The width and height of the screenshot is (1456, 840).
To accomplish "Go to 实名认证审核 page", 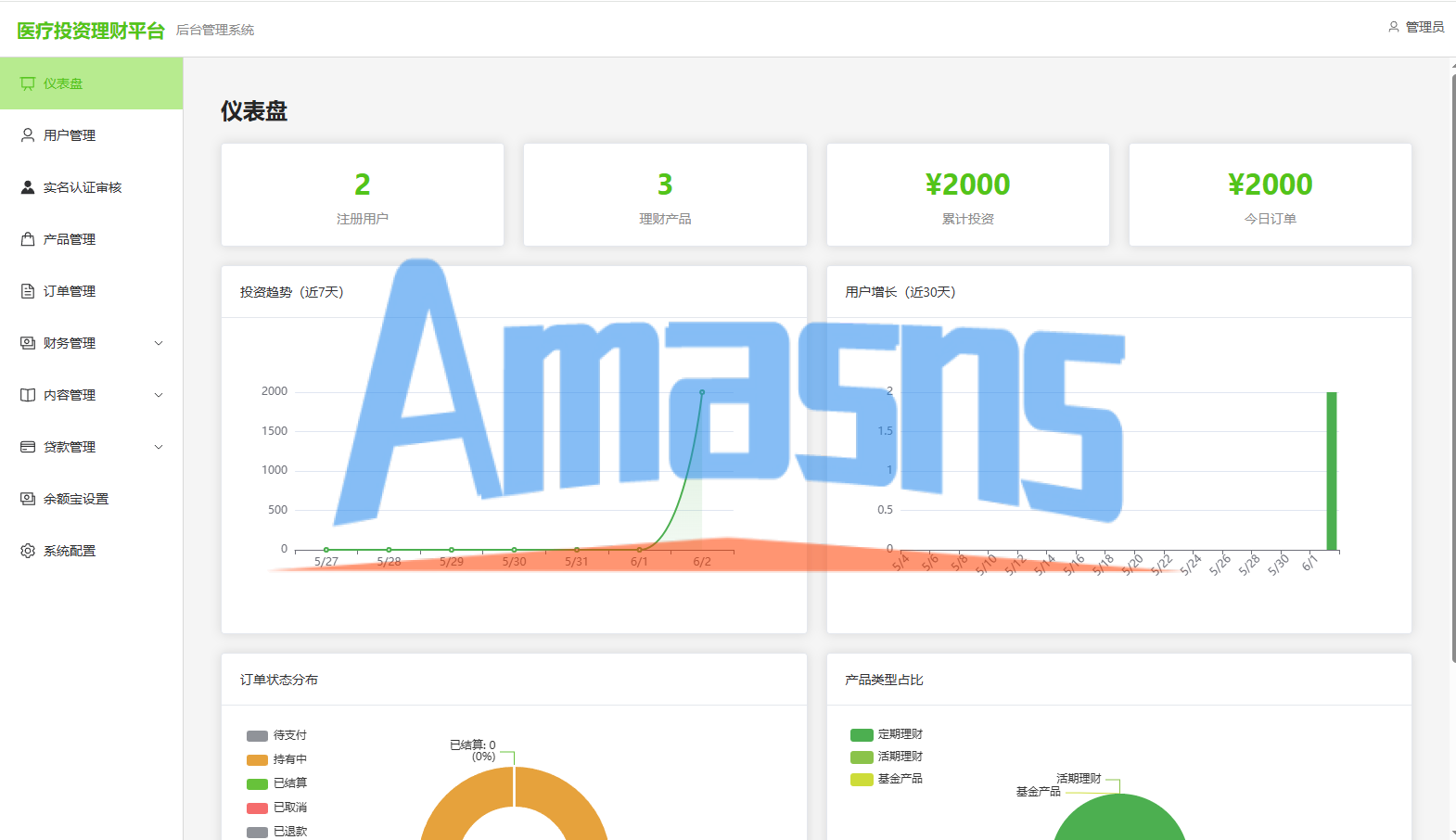I will pyautogui.click(x=92, y=187).
